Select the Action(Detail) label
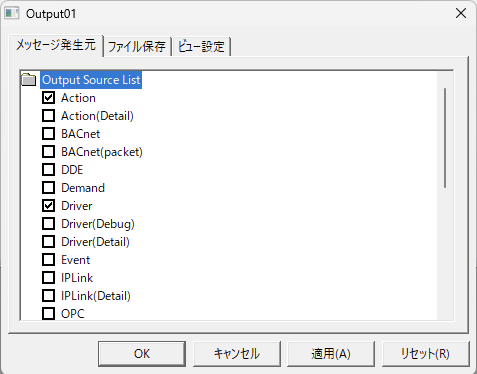The height and width of the screenshot is (374, 477). (97, 116)
